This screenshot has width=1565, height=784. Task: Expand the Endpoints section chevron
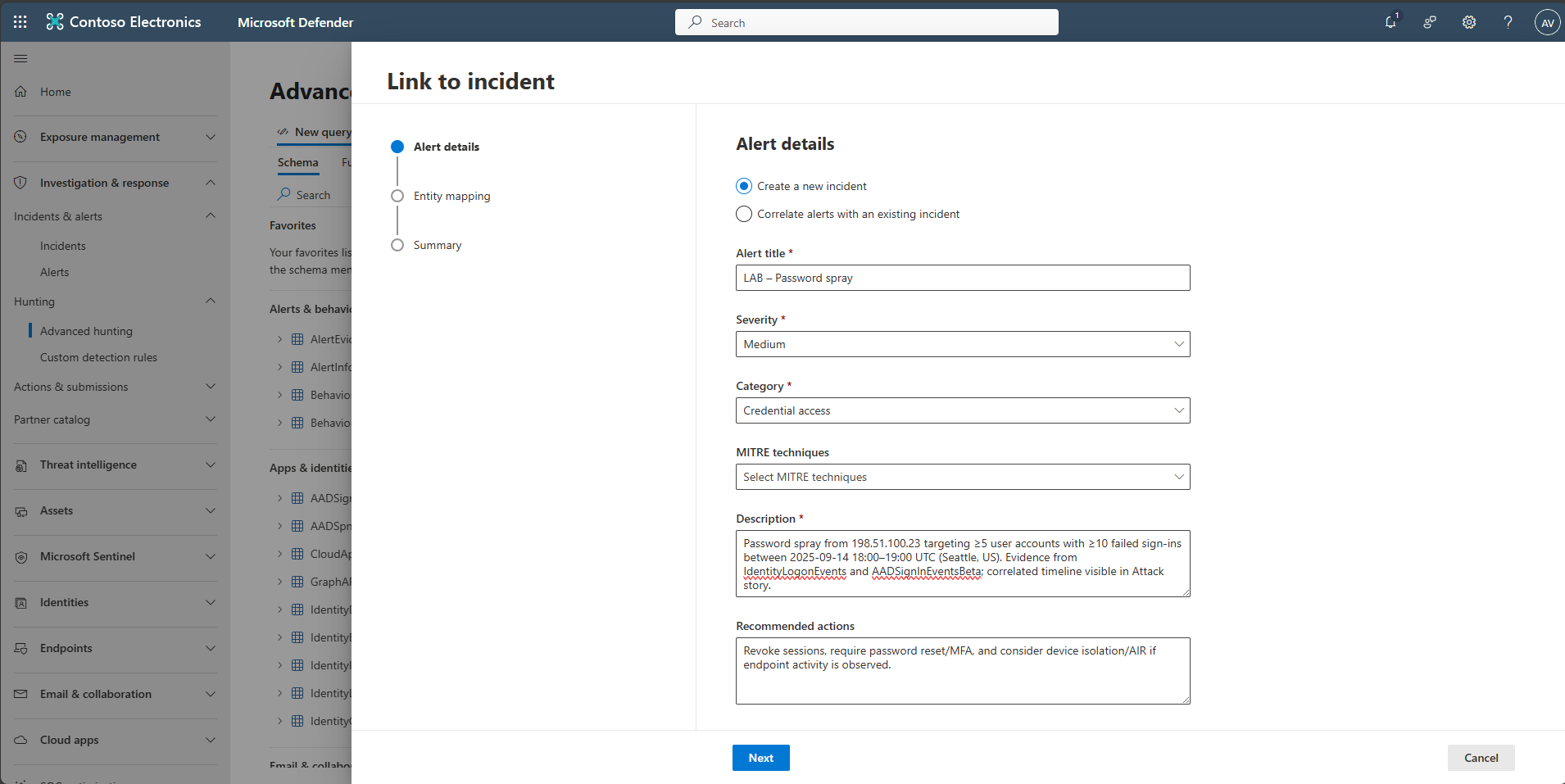(211, 648)
